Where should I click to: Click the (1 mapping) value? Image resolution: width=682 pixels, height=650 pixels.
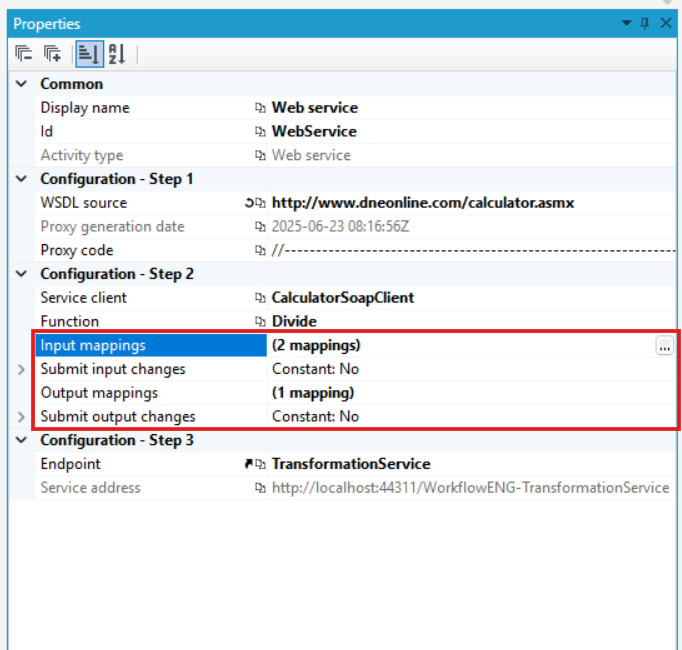(x=313, y=392)
